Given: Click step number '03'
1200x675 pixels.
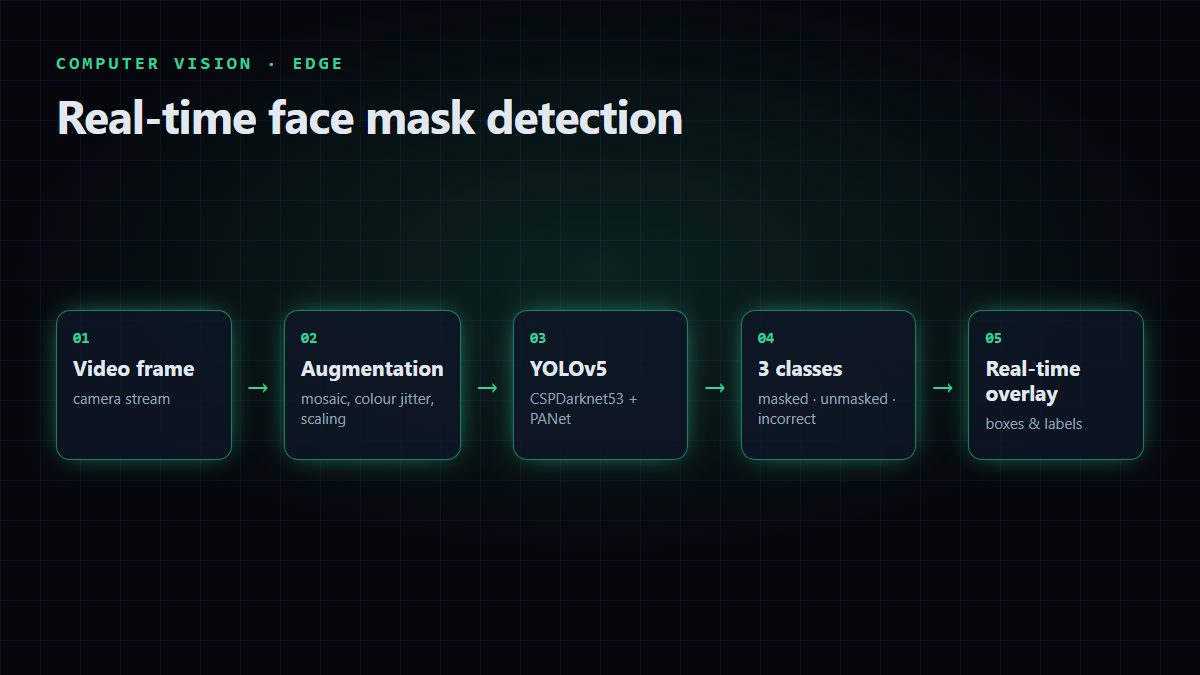Looking at the screenshot, I should (538, 338).
